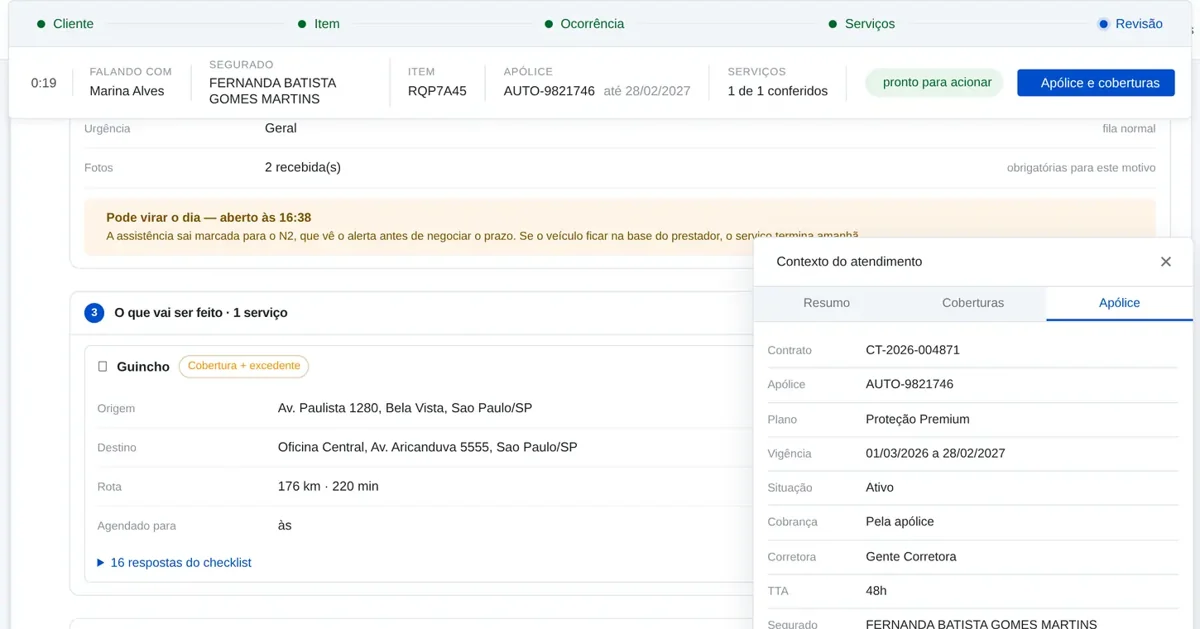The width and height of the screenshot is (1200, 629).
Task: Go to the Ocorrência step
Action: (x=585, y=24)
